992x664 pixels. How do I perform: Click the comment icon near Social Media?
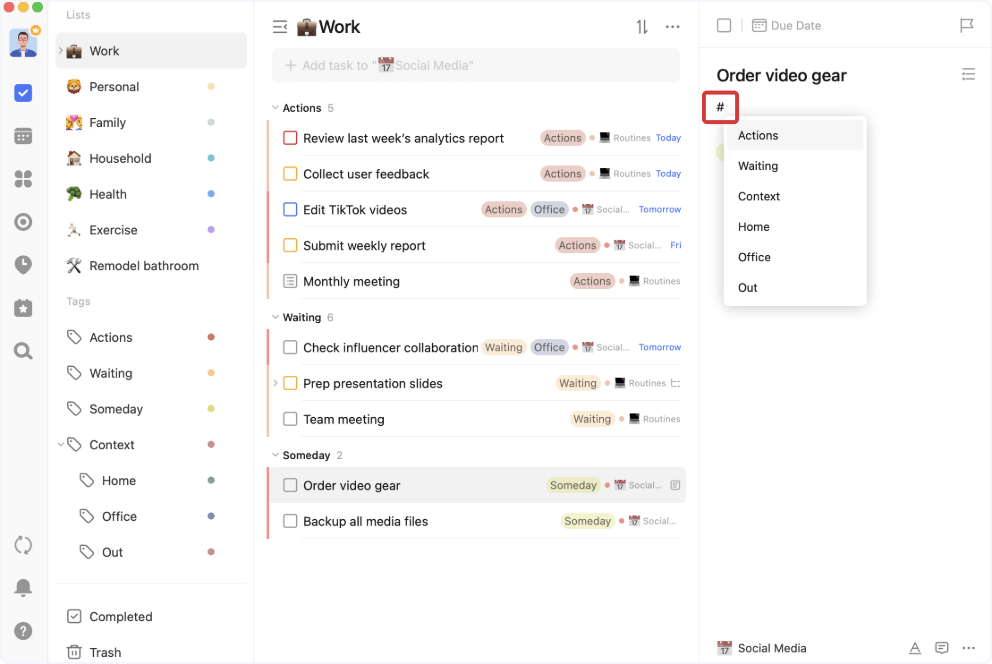pyautogui.click(x=941, y=648)
